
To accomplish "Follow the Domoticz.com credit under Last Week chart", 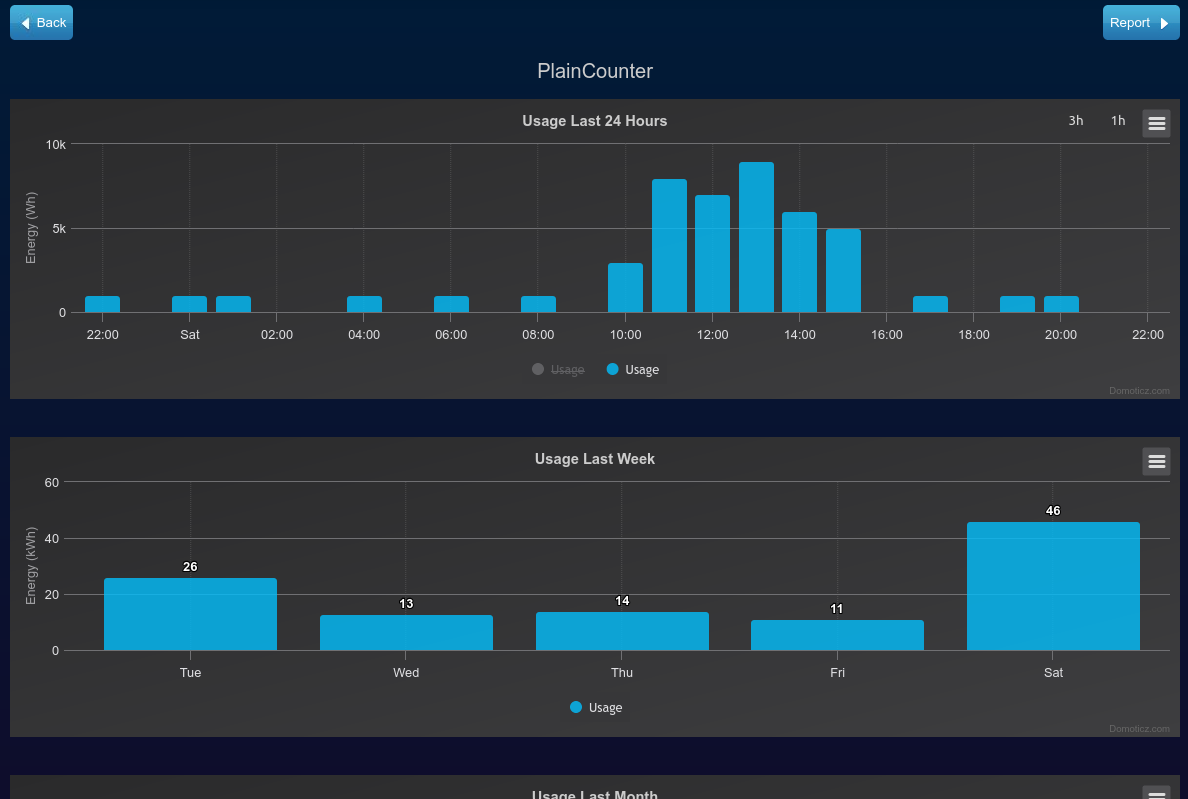I will [x=1139, y=729].
